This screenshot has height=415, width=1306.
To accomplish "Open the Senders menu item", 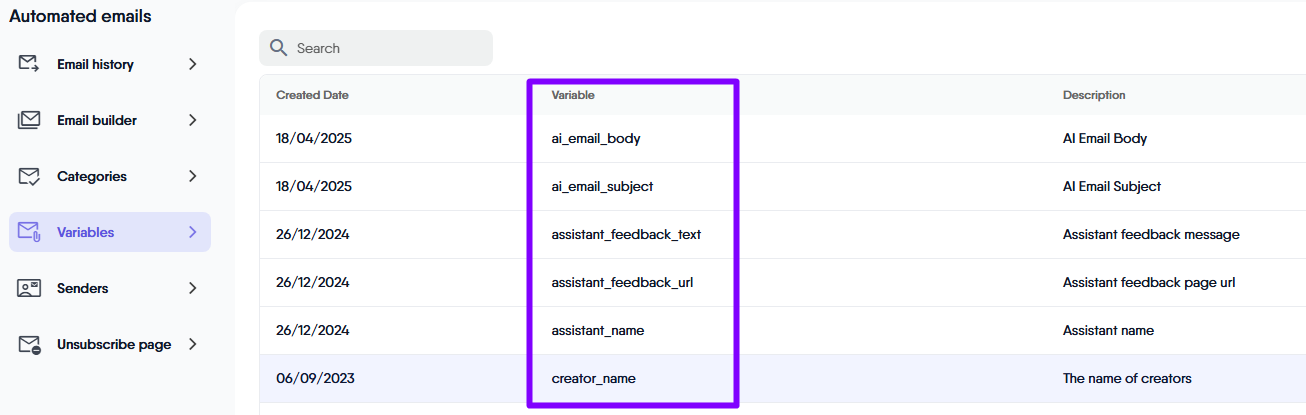I will [x=82, y=288].
